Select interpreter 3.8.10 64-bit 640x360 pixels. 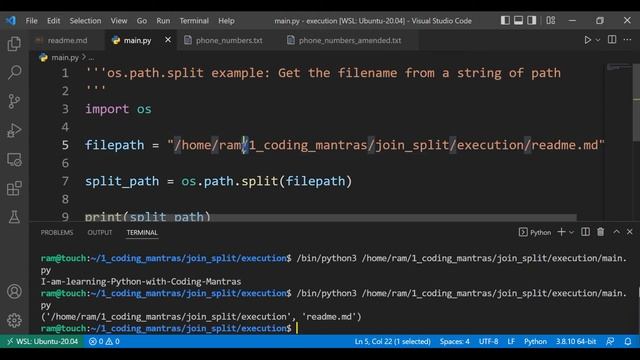tap(576, 341)
